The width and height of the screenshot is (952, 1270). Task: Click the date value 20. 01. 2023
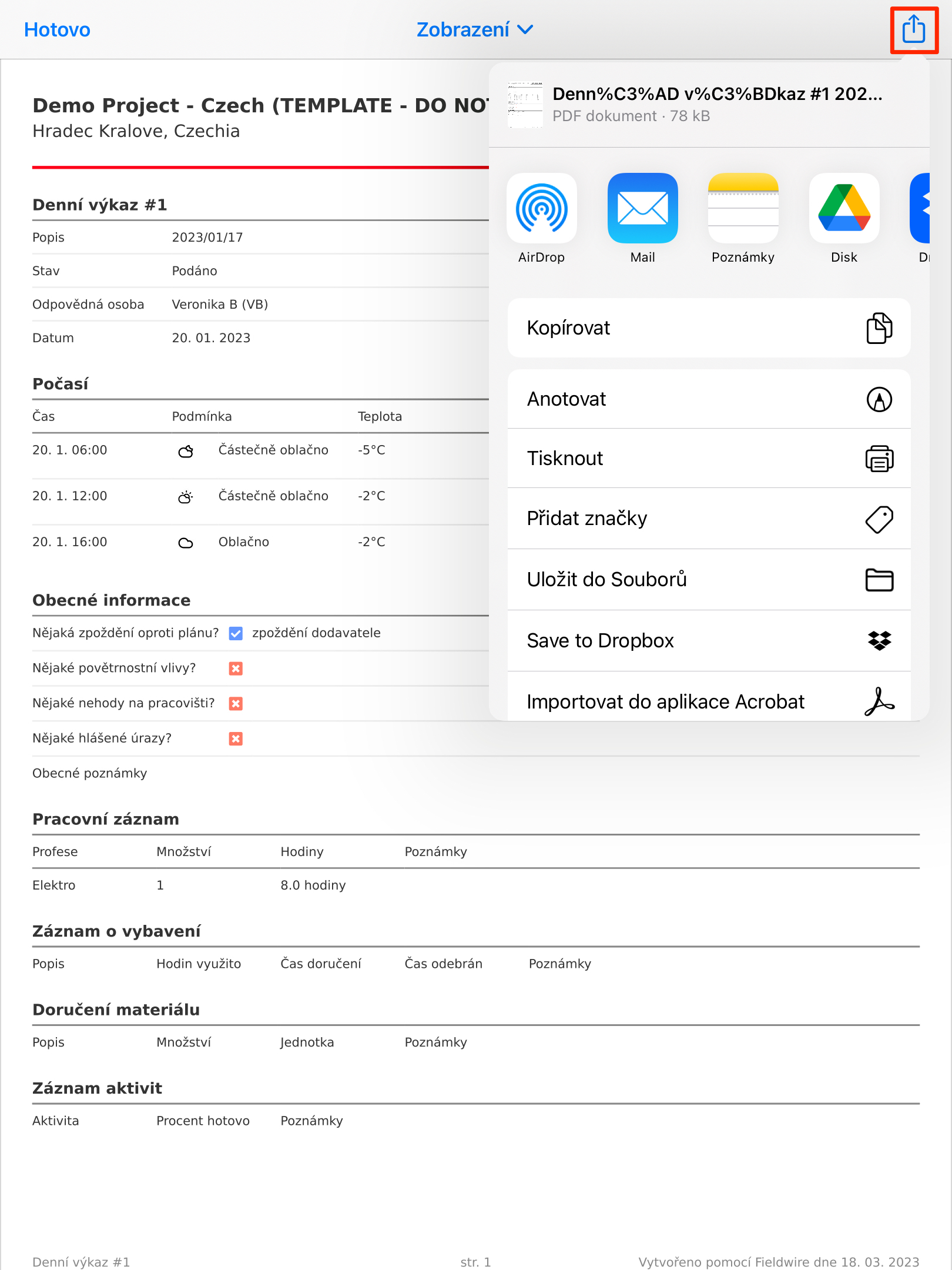click(211, 338)
